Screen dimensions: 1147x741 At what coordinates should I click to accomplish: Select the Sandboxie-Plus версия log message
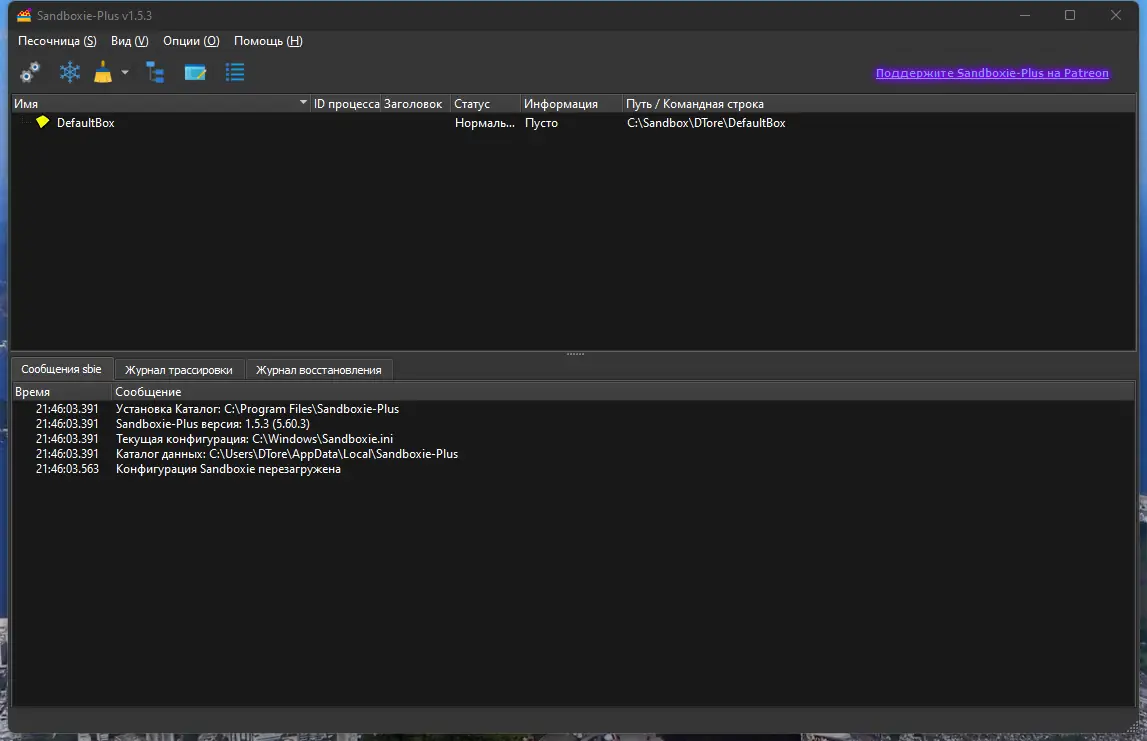tap(213, 424)
